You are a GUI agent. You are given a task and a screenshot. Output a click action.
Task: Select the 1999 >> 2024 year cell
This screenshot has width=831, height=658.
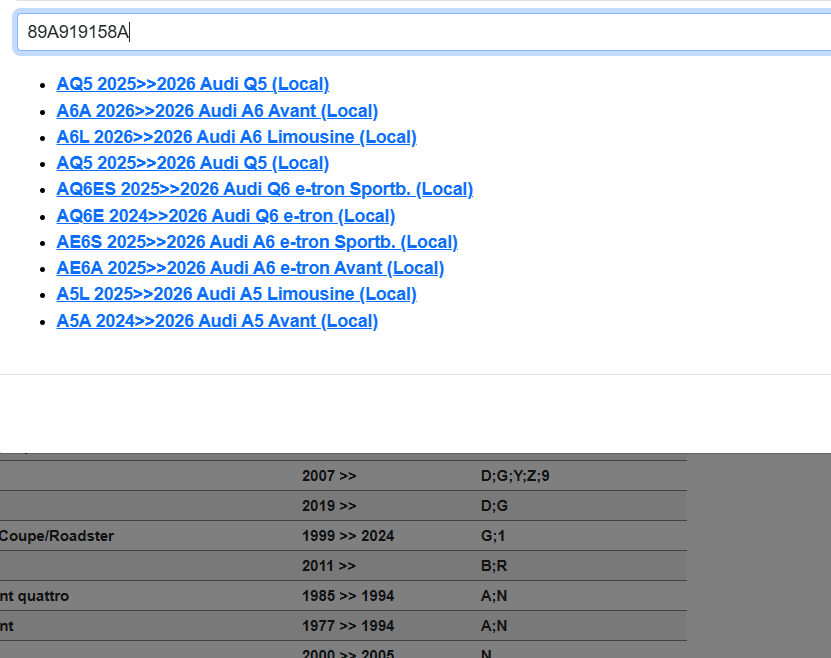point(348,536)
